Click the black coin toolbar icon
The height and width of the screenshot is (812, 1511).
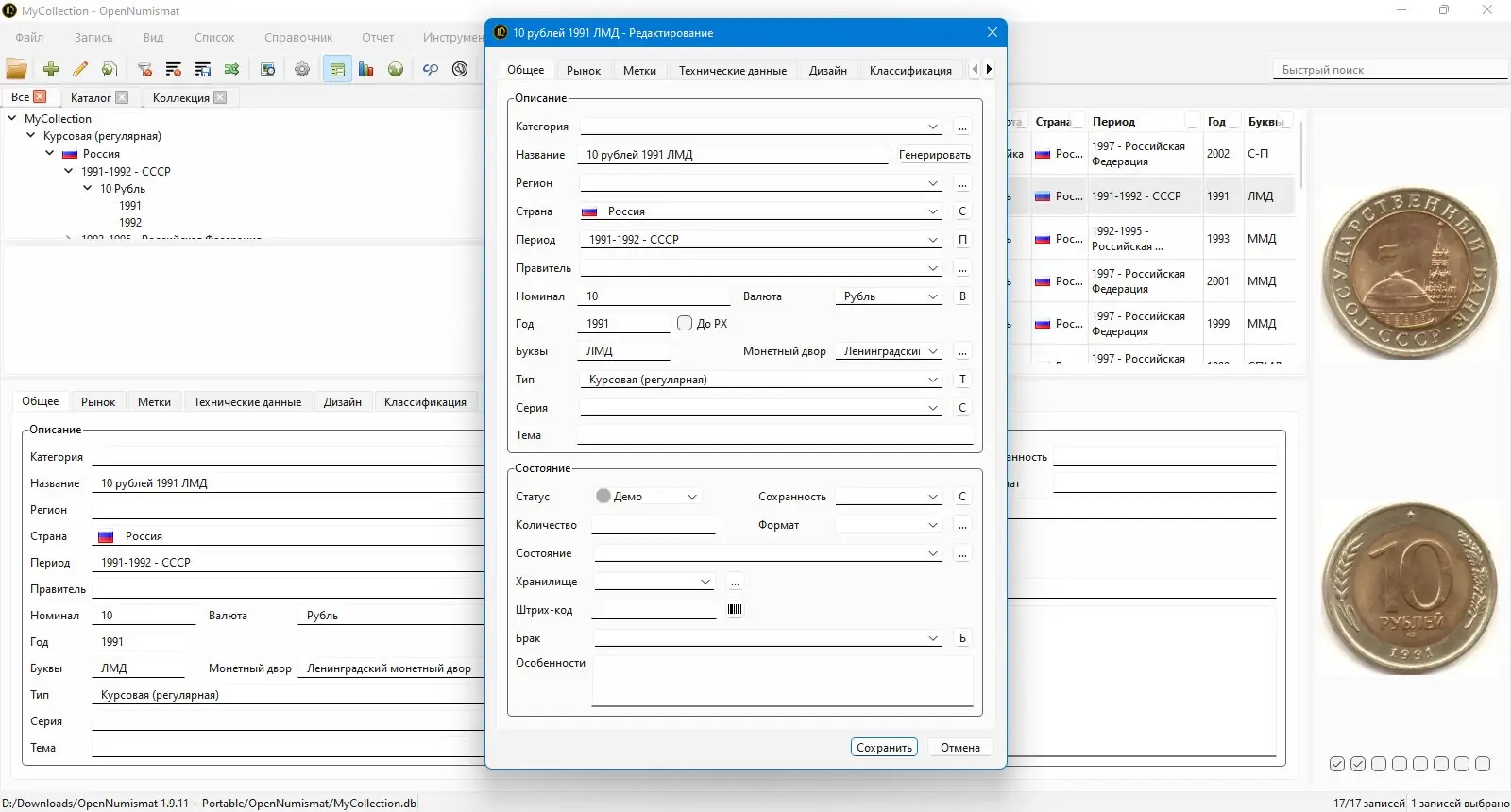(460, 69)
